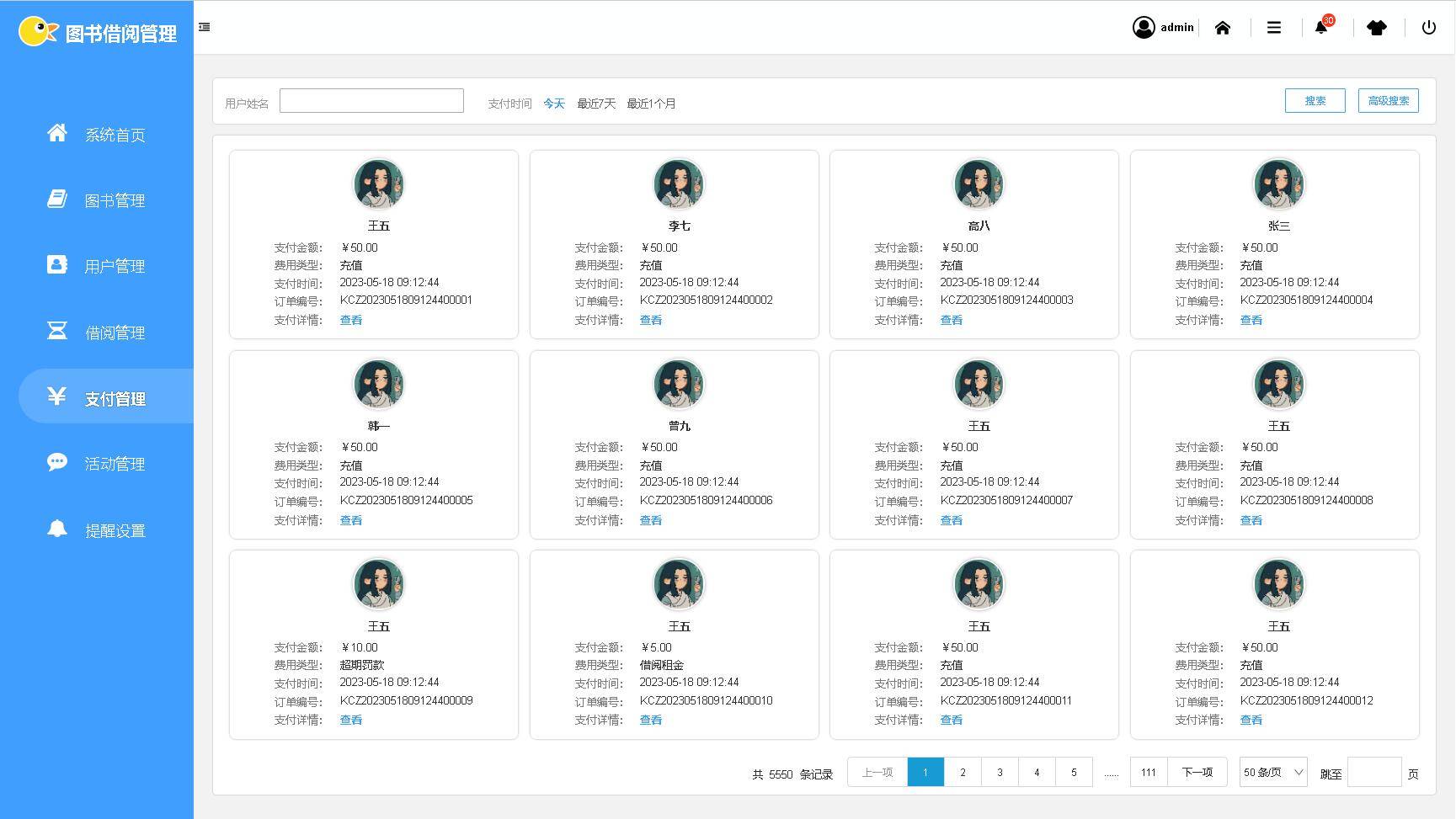This screenshot has height=819, width=1456.
Task: Go to 用户管理 in the sidebar
Action: click(115, 266)
